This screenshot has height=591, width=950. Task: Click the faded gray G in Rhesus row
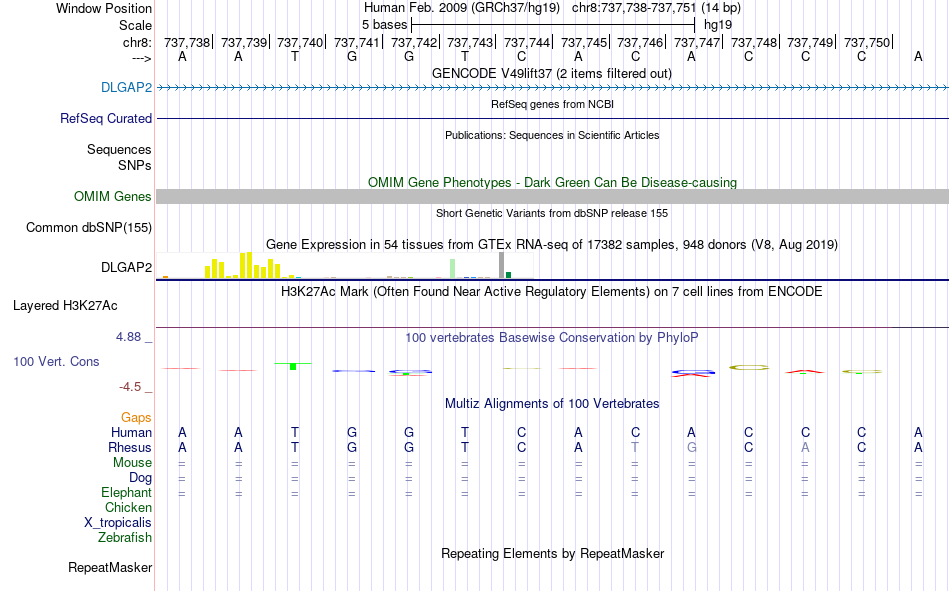click(691, 447)
